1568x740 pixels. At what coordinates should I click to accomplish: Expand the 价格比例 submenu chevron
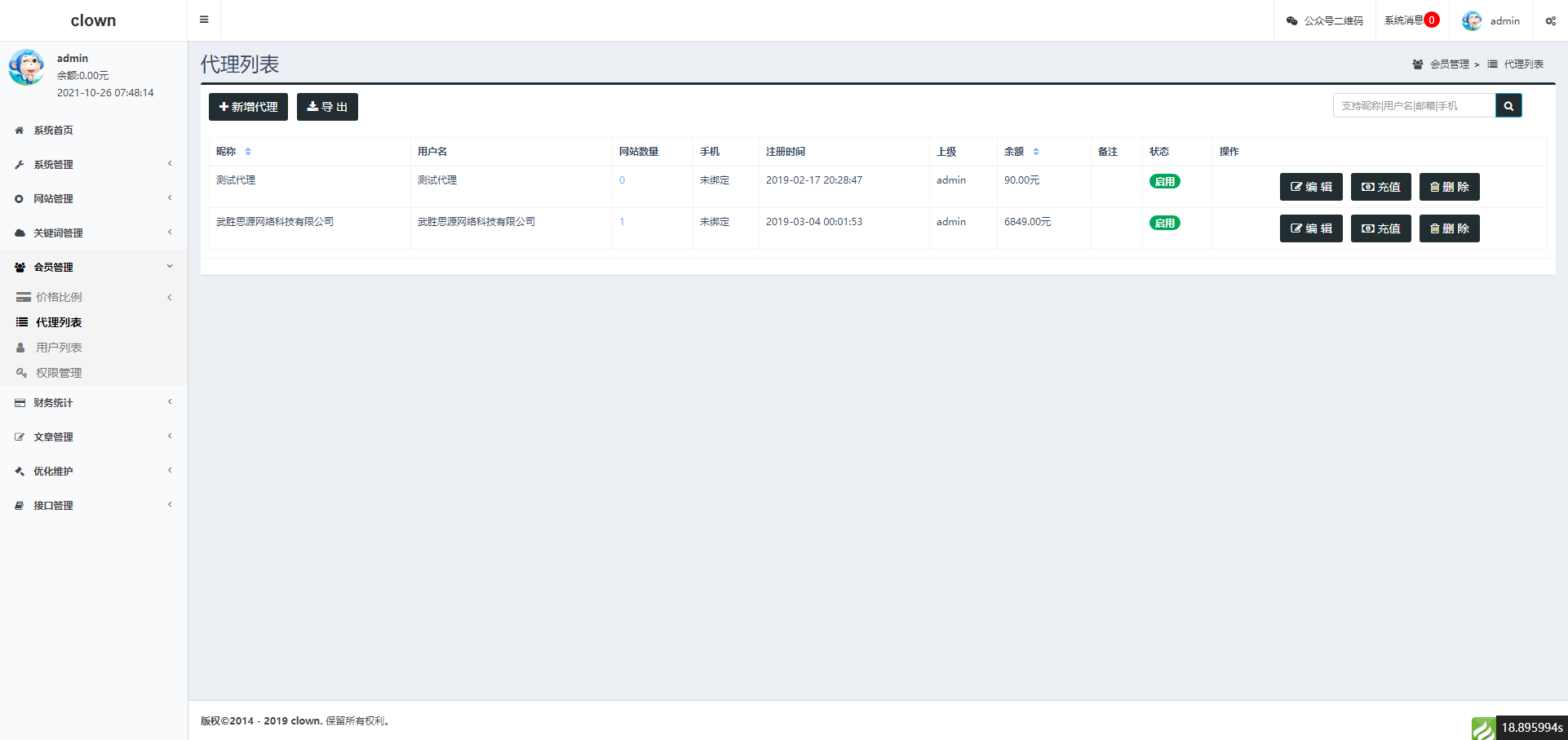click(170, 297)
